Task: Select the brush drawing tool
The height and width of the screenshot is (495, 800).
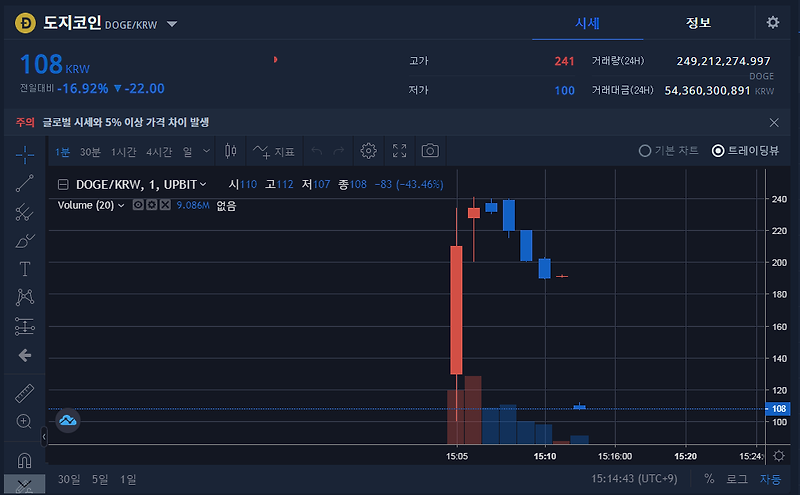Action: tap(24, 240)
